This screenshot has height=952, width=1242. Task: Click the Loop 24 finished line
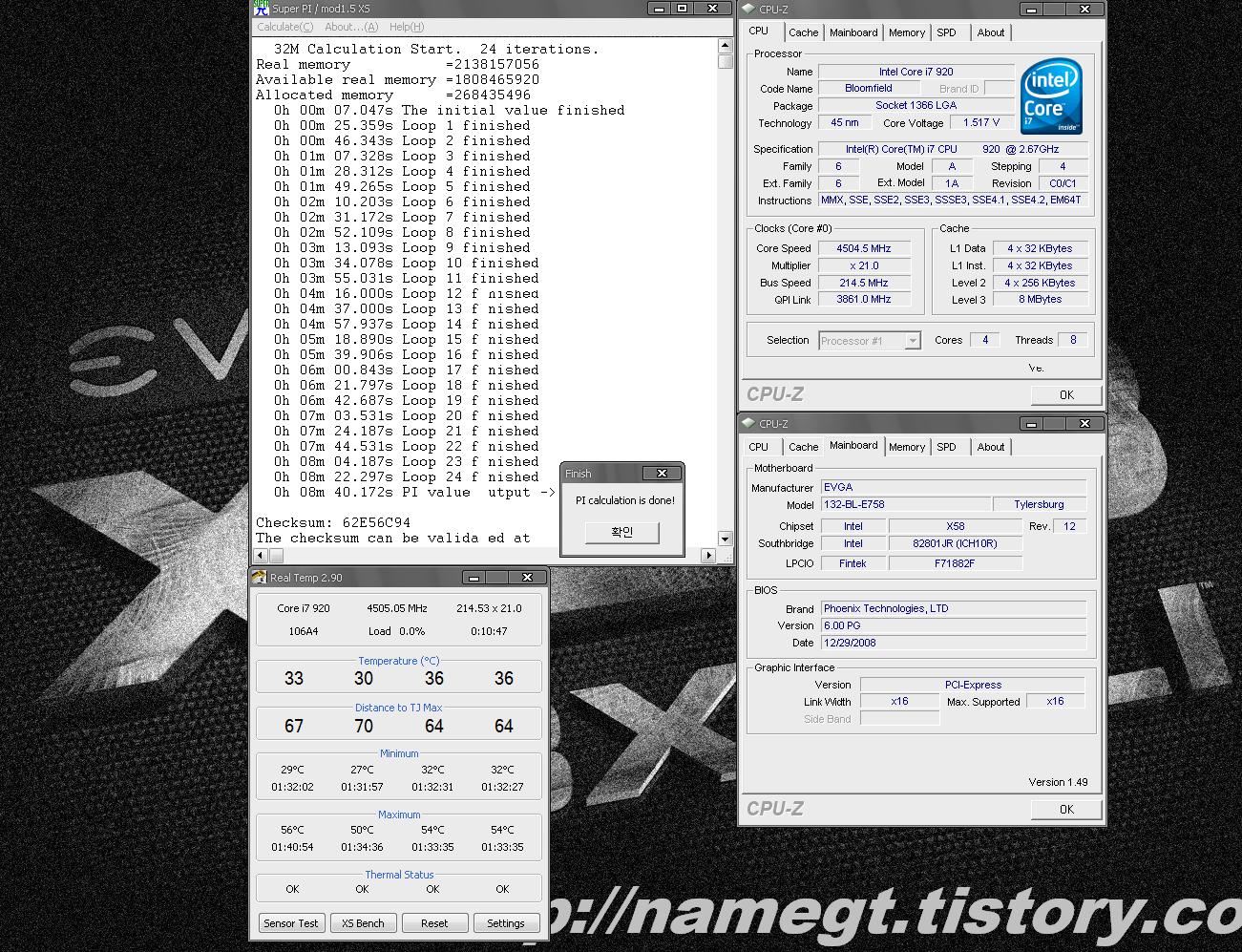tap(407, 476)
